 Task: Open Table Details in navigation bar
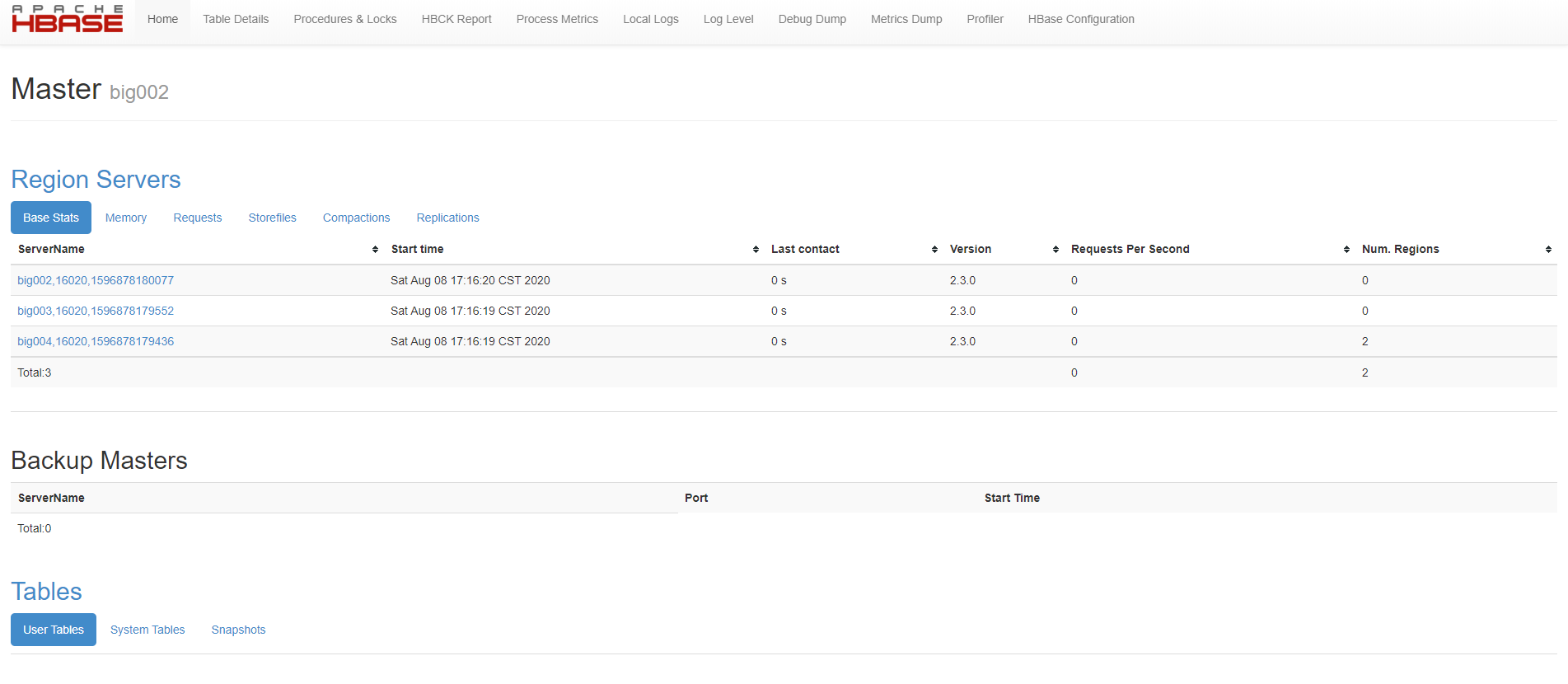click(236, 19)
